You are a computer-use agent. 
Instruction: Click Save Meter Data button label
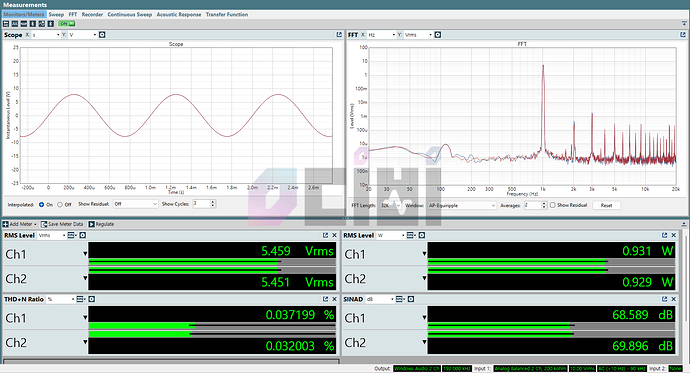coord(65,224)
